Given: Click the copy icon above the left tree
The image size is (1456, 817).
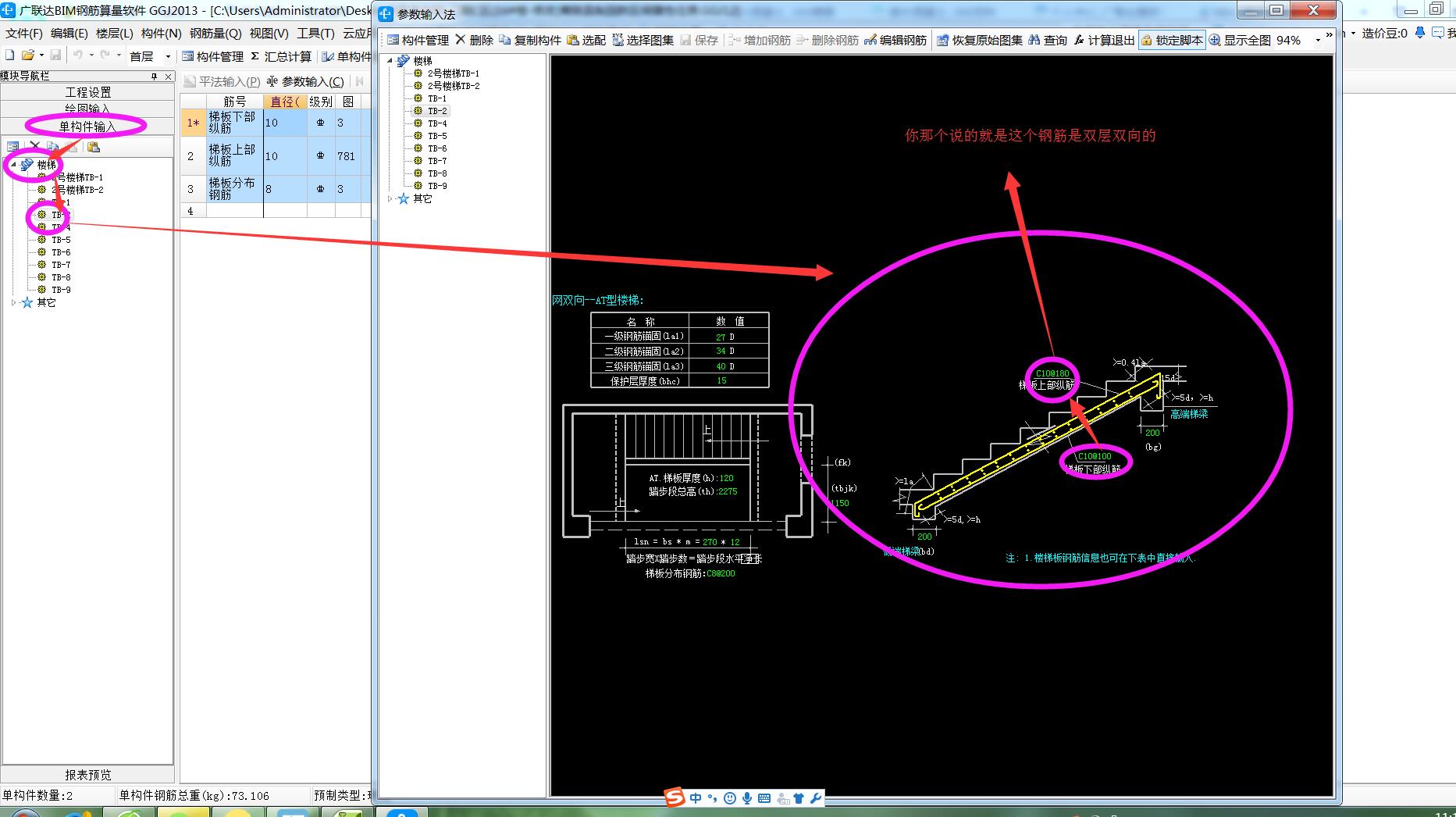Looking at the screenshot, I should 52,147.
